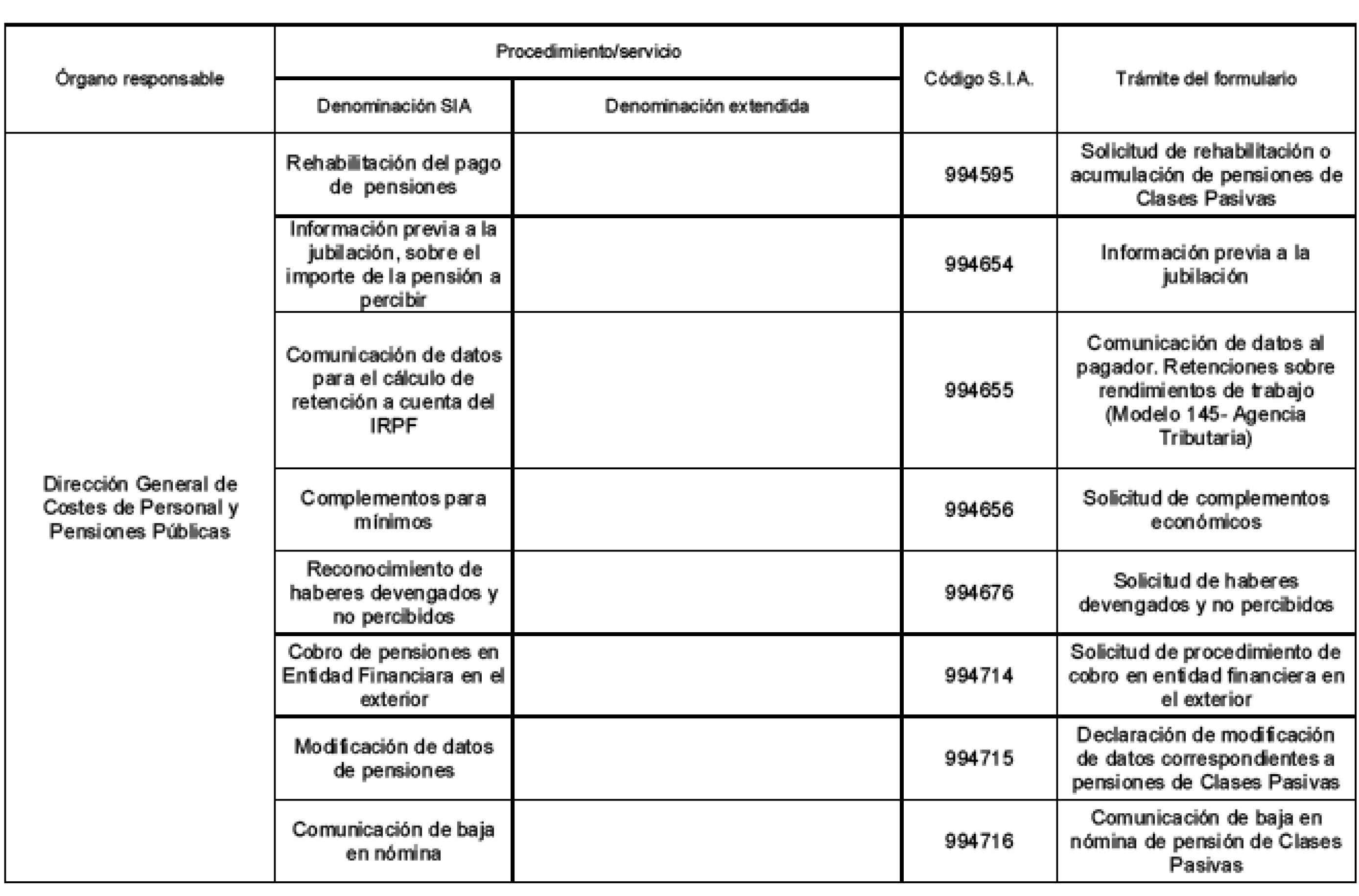The width and height of the screenshot is (1359, 896).
Task: Select the 'Código S.I.A.' column header
Action: (979, 79)
